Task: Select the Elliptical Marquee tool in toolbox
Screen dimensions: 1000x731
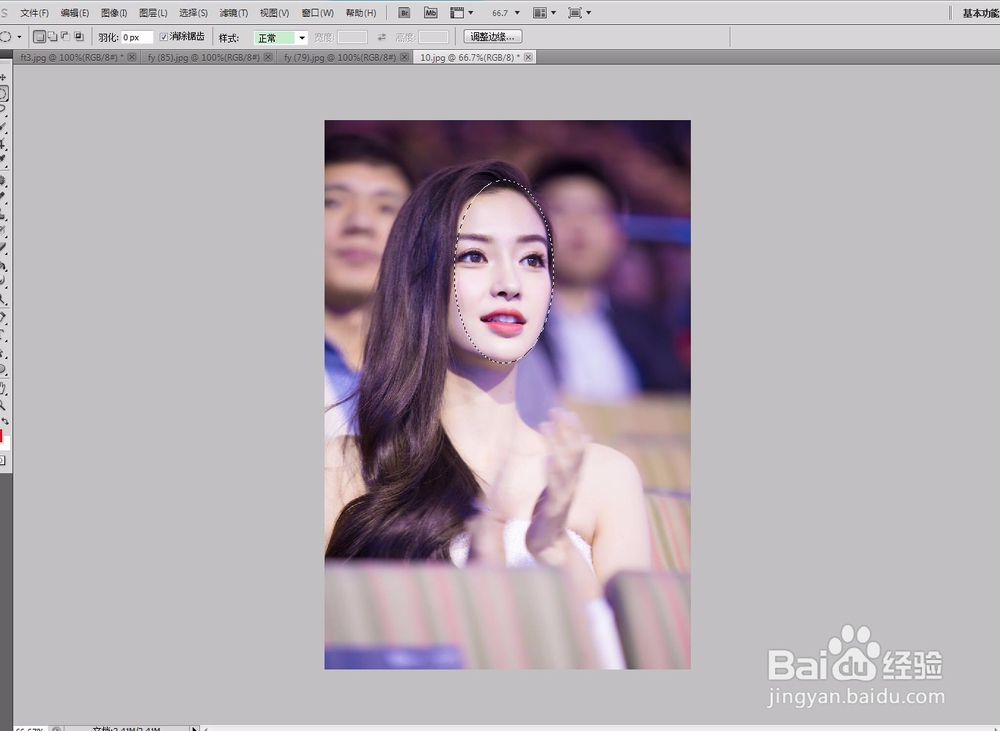Action: tap(3, 93)
